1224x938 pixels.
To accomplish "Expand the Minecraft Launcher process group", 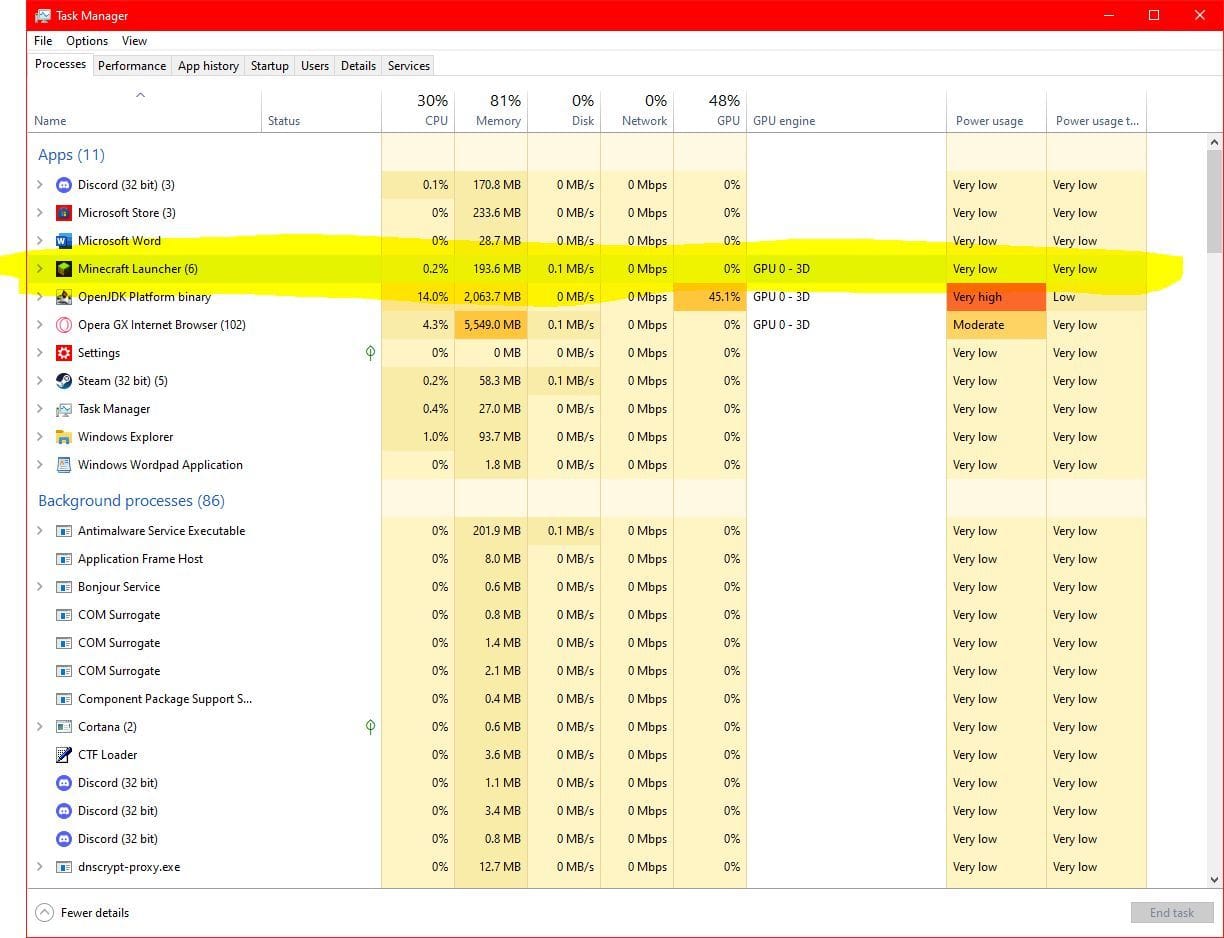I will tap(40, 269).
